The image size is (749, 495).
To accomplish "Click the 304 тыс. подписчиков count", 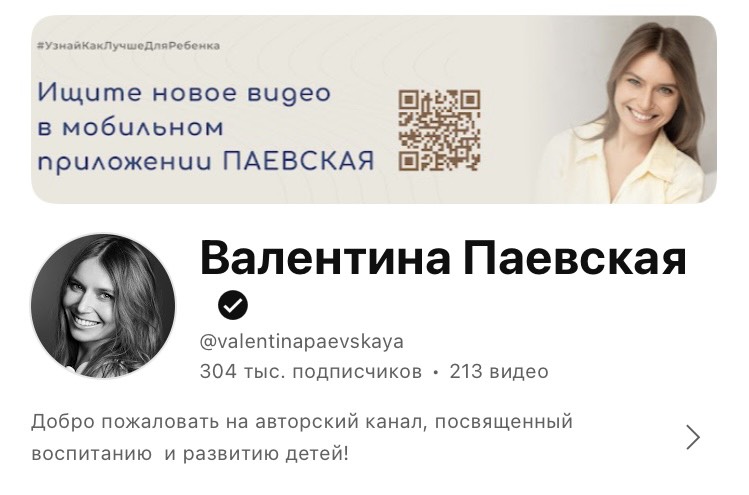I will click(310, 372).
